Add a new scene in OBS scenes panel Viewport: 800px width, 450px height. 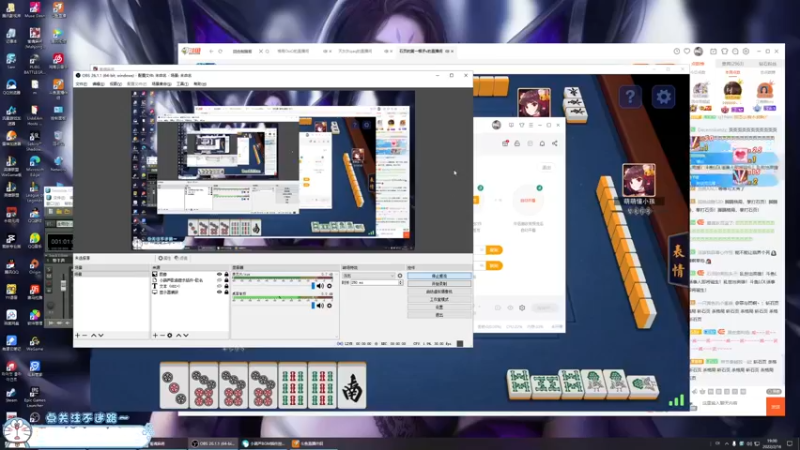coord(78,335)
